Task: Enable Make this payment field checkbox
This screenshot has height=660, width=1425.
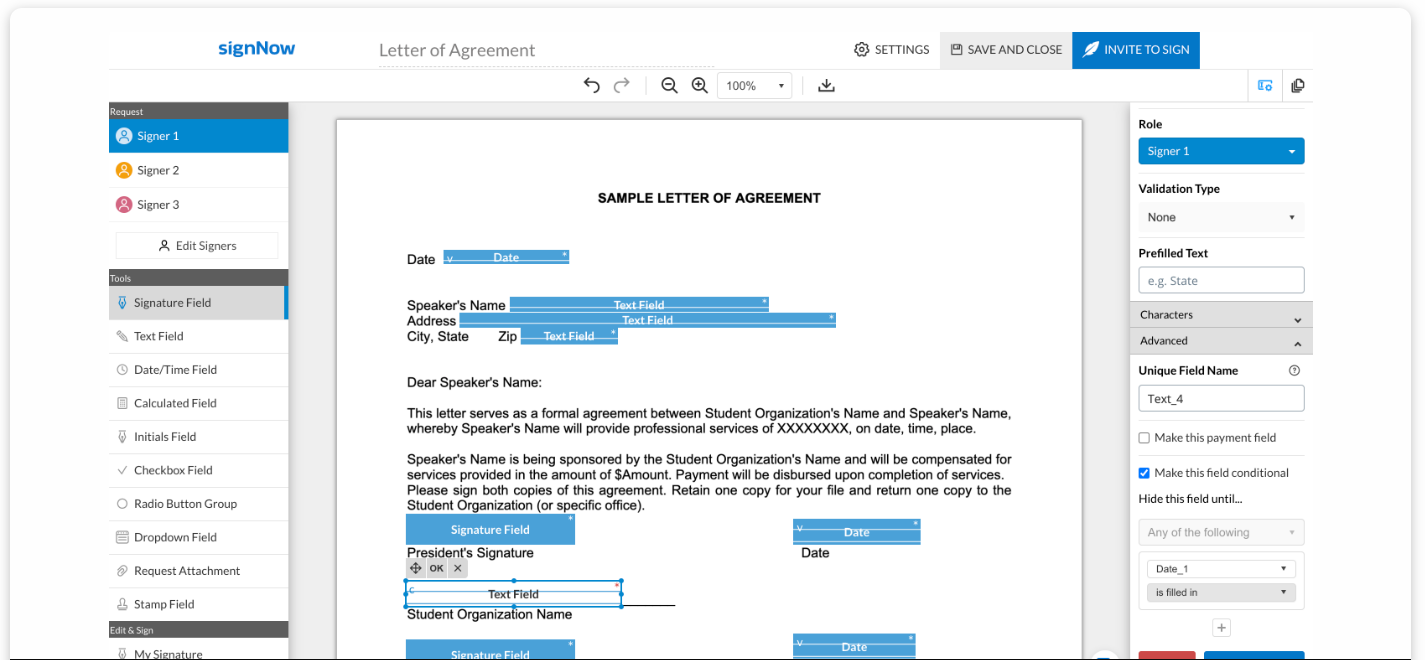Action: 1144,438
